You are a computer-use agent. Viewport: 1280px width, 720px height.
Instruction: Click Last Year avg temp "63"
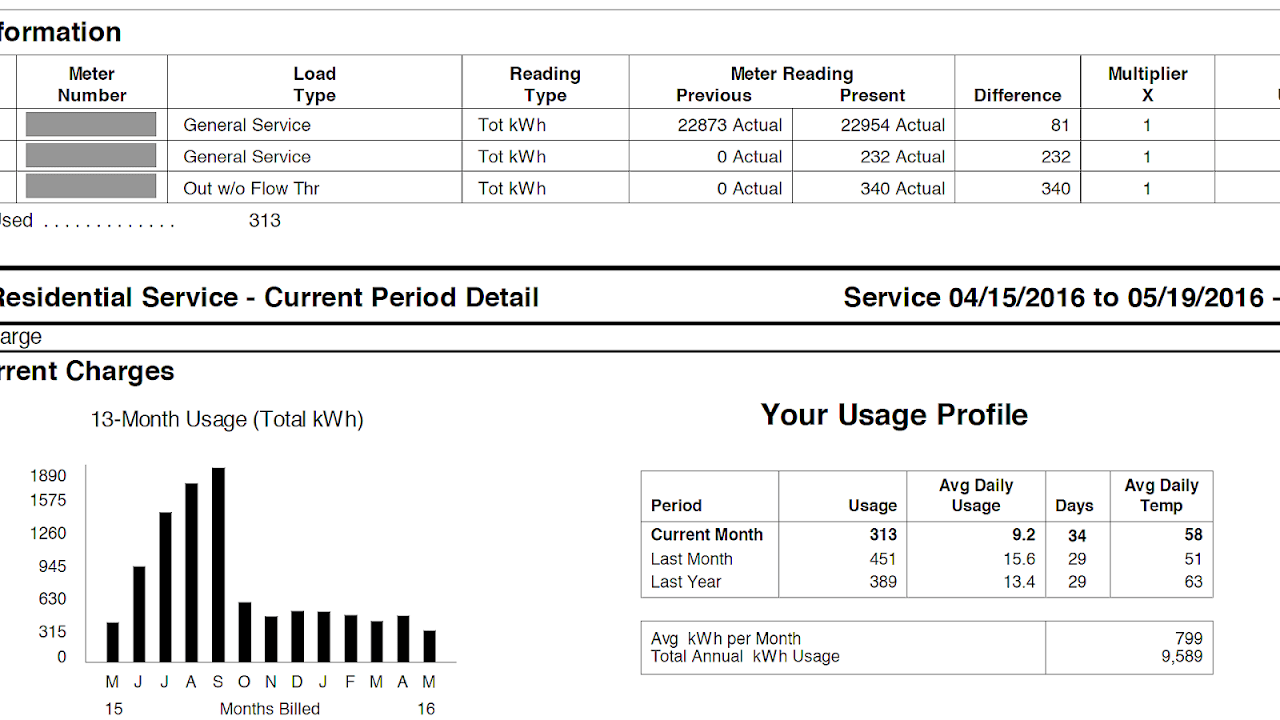1193,582
